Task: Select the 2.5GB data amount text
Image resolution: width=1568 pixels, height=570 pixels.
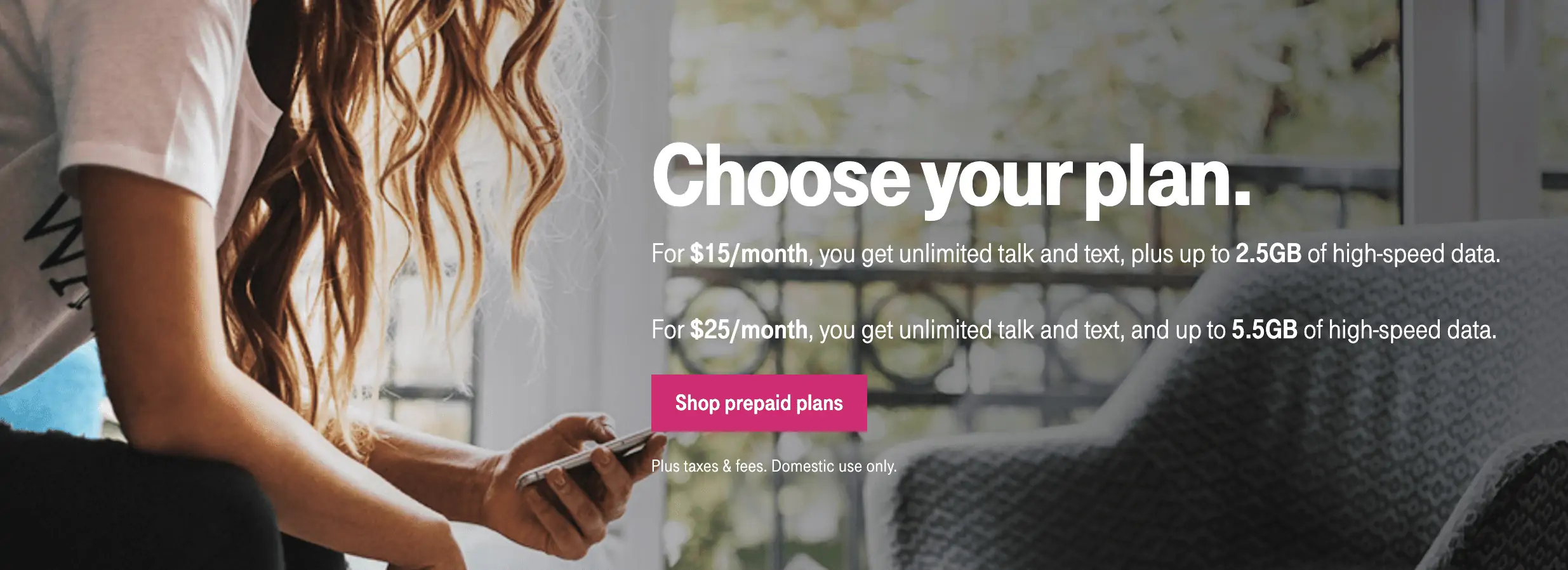Action: (1268, 254)
